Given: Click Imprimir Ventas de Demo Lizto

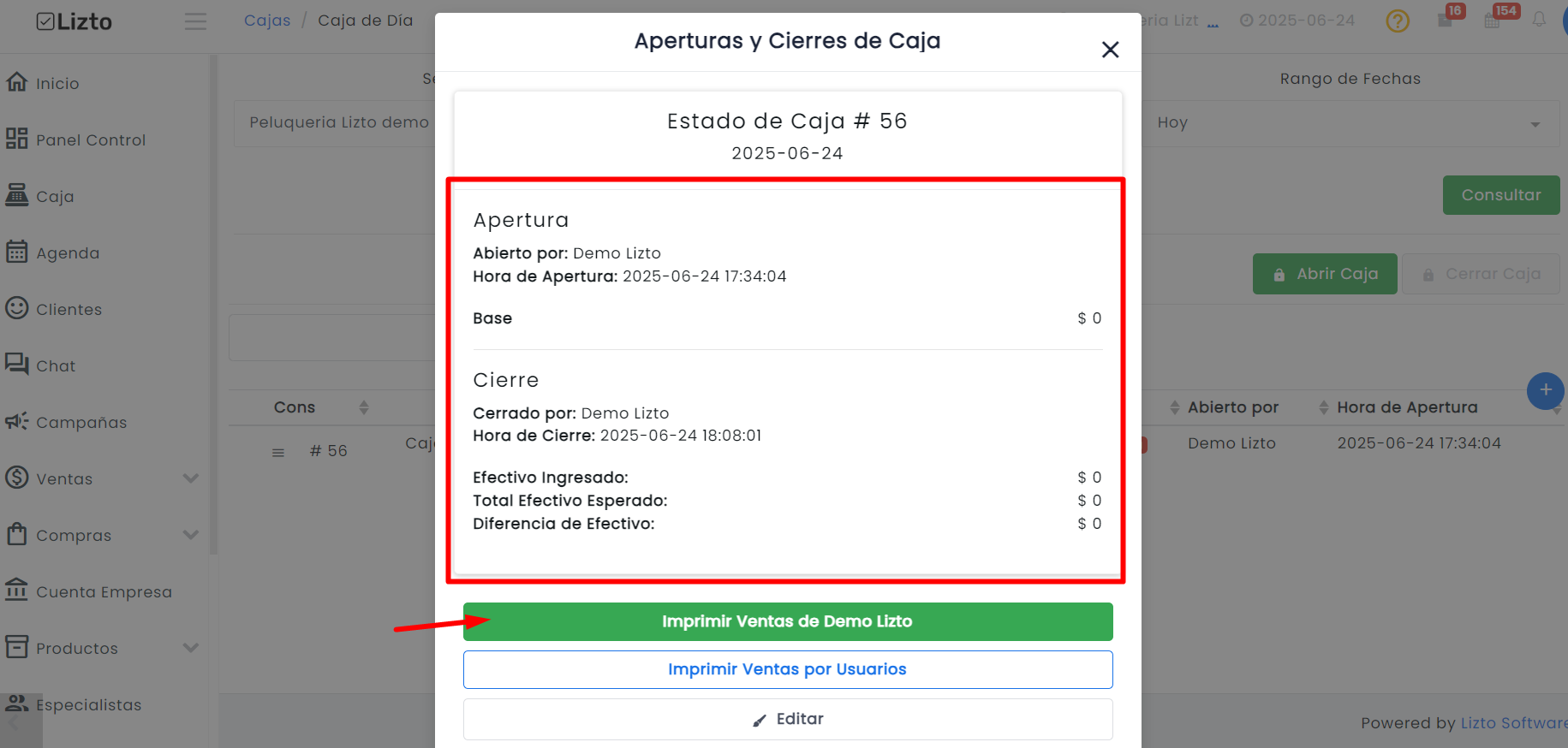Looking at the screenshot, I should coord(788,621).
